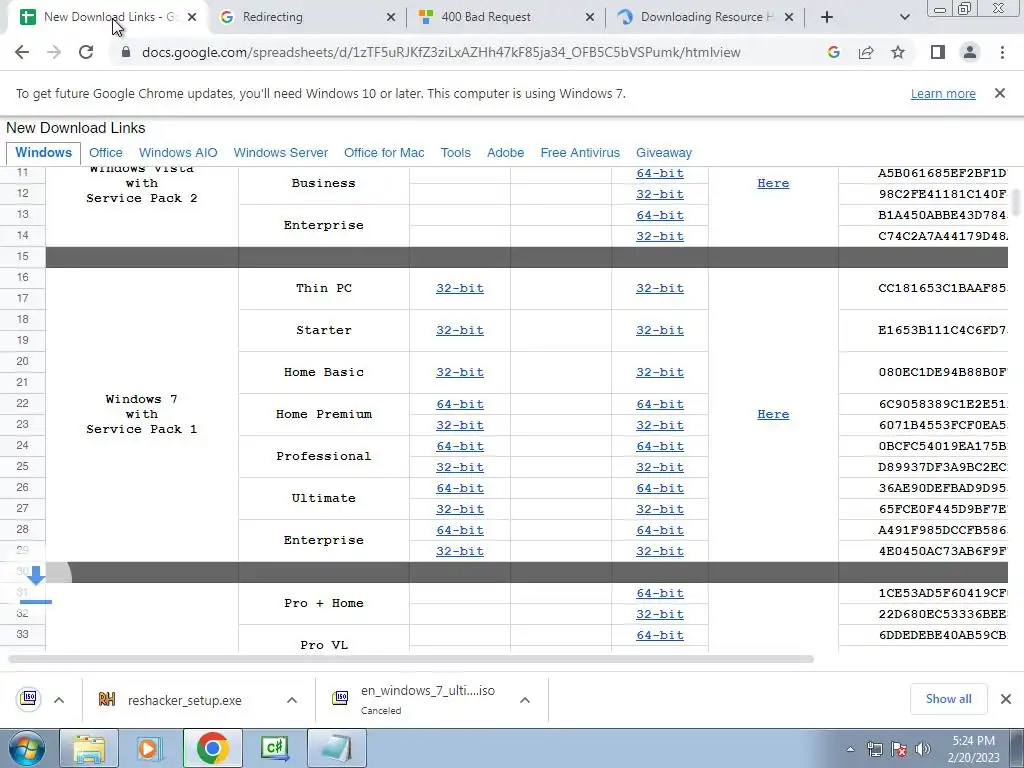1024x768 pixels.
Task: Click 64-bit link for Pro + Home
Action: pyautogui.click(x=660, y=593)
